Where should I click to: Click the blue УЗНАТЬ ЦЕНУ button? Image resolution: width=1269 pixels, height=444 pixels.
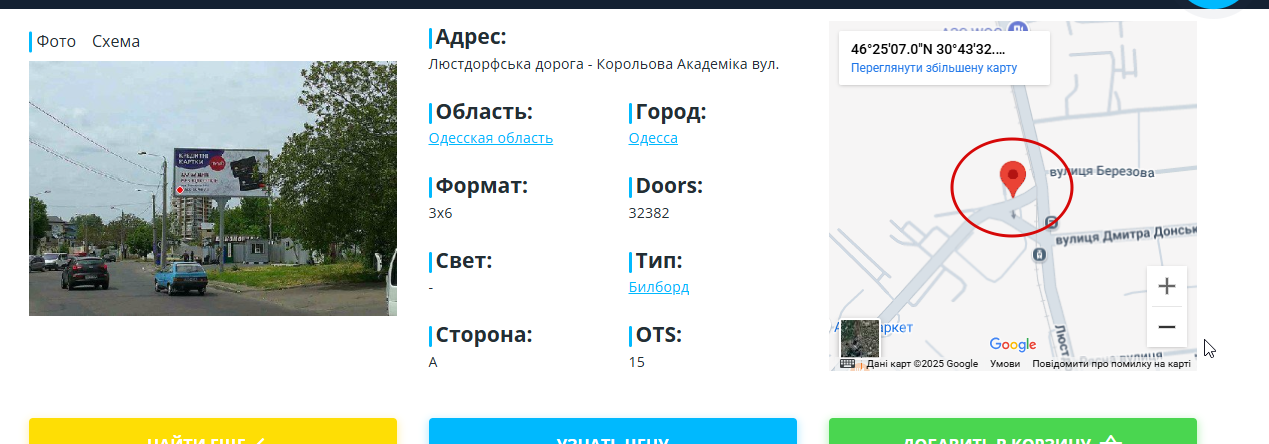click(613, 431)
